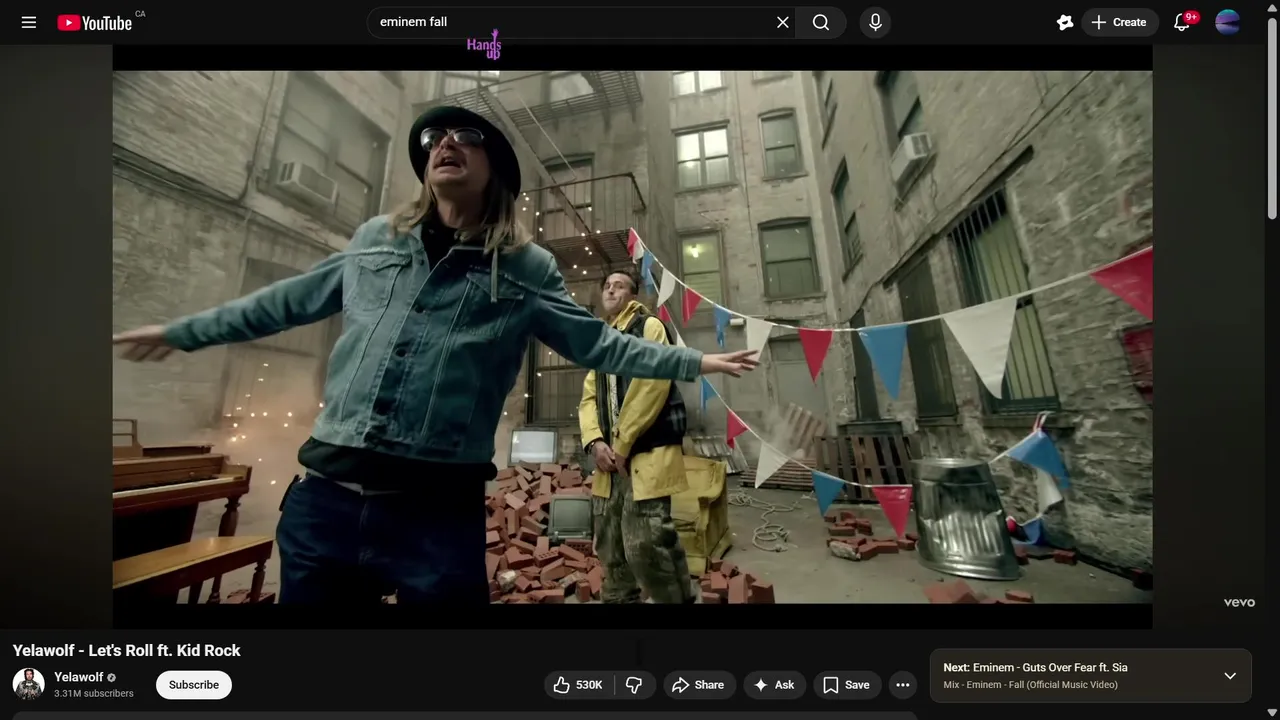Image resolution: width=1280 pixels, height=720 pixels.
Task: Click the '3.31M subscribers' text
Action: [x=94, y=693]
